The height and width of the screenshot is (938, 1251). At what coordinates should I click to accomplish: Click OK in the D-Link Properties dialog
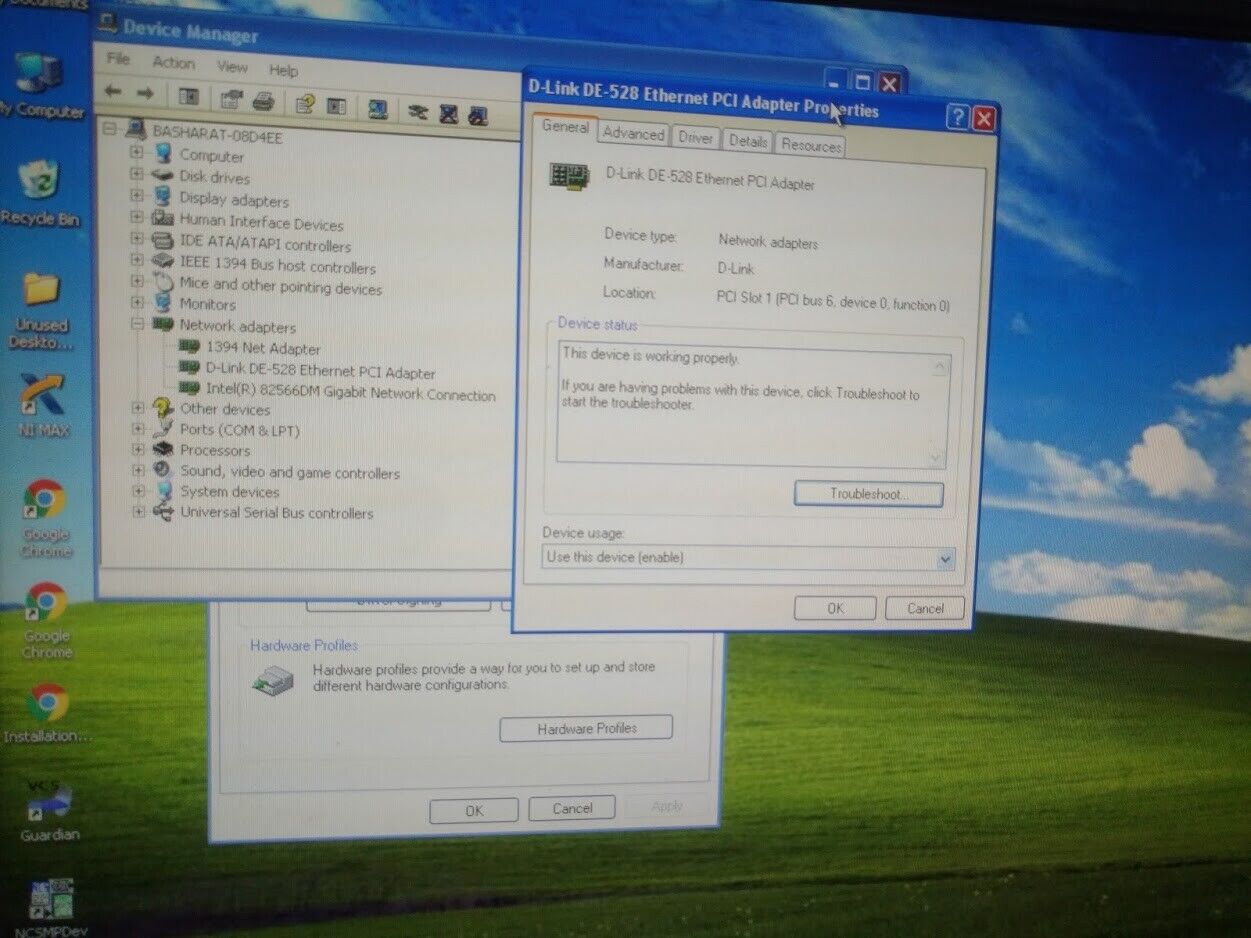tap(835, 608)
